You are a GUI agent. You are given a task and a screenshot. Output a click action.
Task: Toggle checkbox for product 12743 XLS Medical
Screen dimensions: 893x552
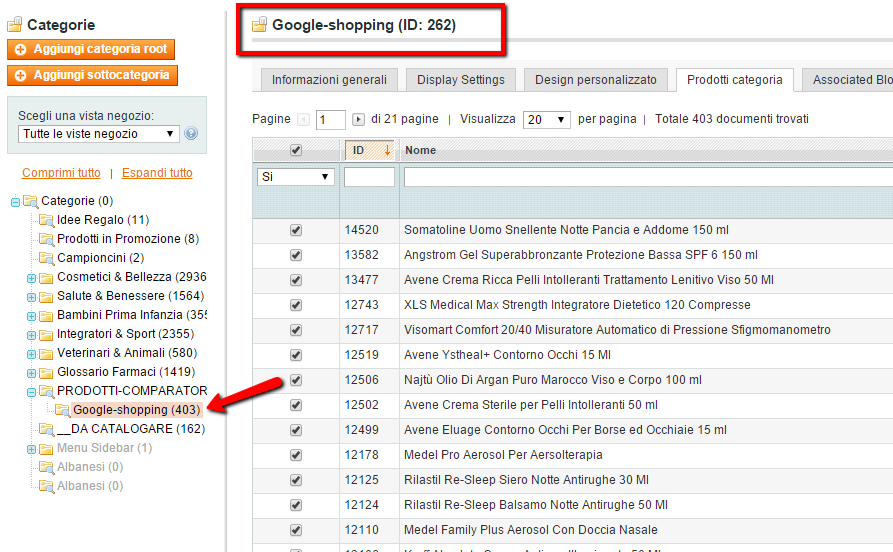[x=295, y=305]
